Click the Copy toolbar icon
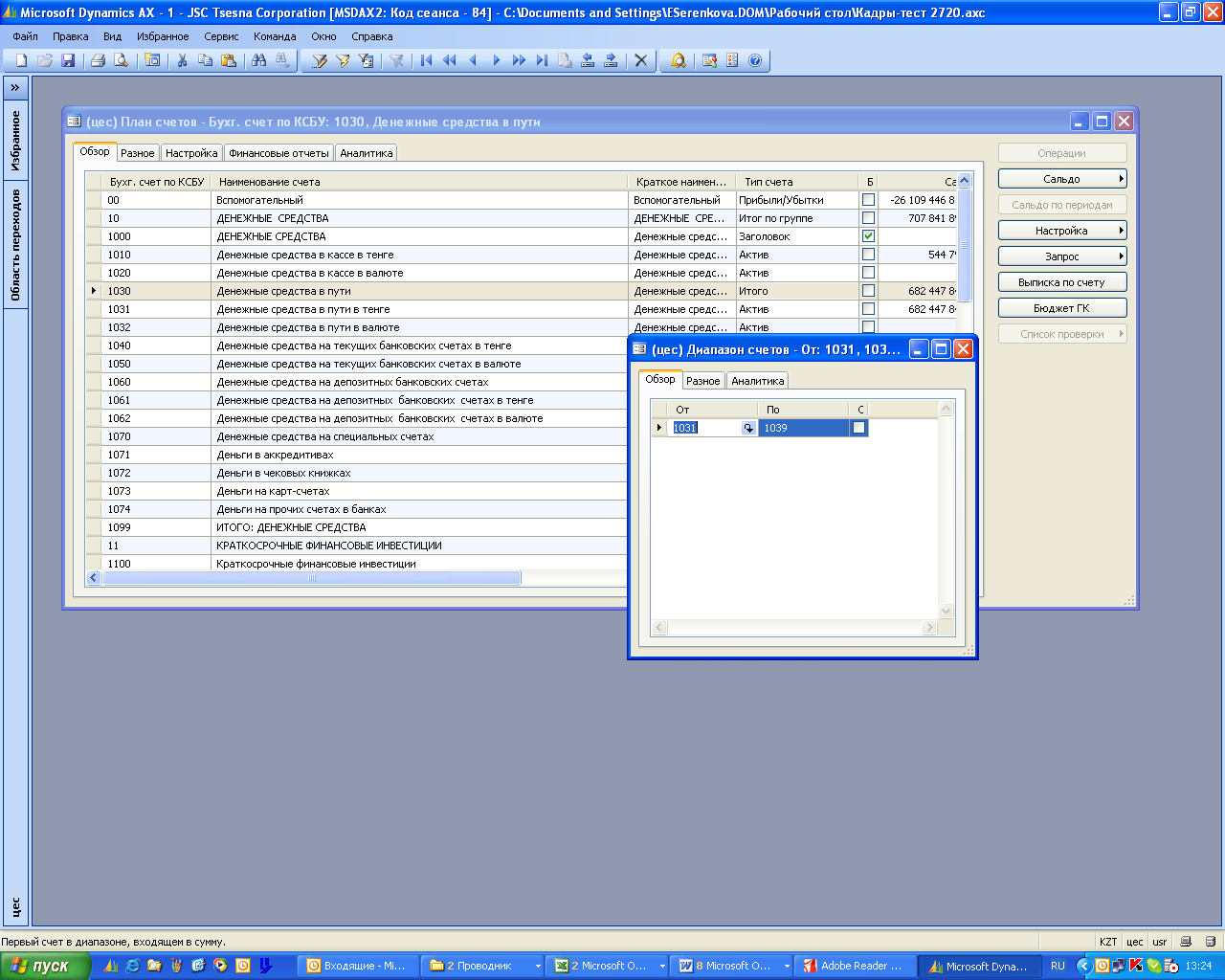Viewport: 1225px width, 980px height. pos(205,60)
